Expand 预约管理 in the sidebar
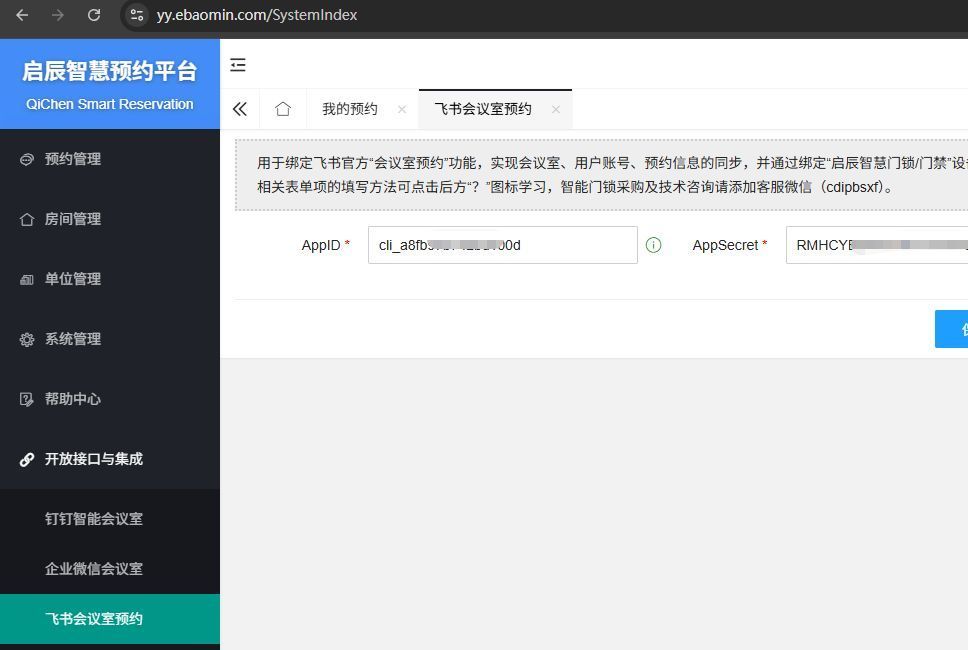The width and height of the screenshot is (968, 650). [x=110, y=159]
